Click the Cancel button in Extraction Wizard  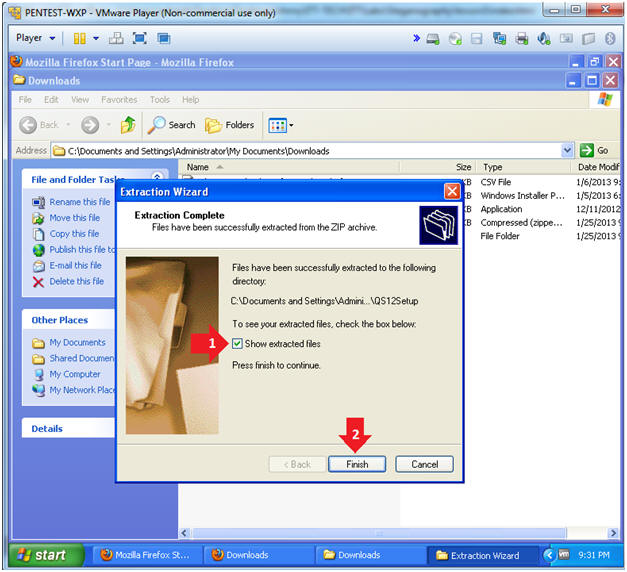click(x=424, y=464)
